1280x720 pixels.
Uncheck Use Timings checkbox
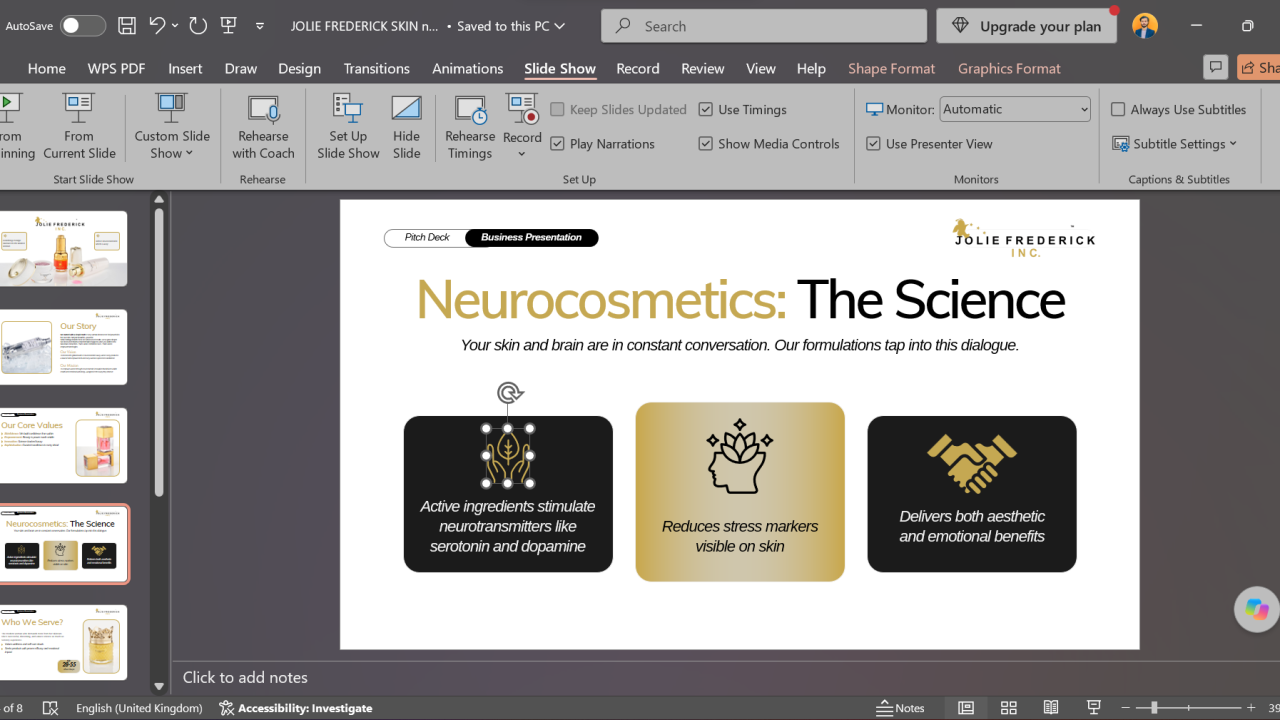pos(706,110)
